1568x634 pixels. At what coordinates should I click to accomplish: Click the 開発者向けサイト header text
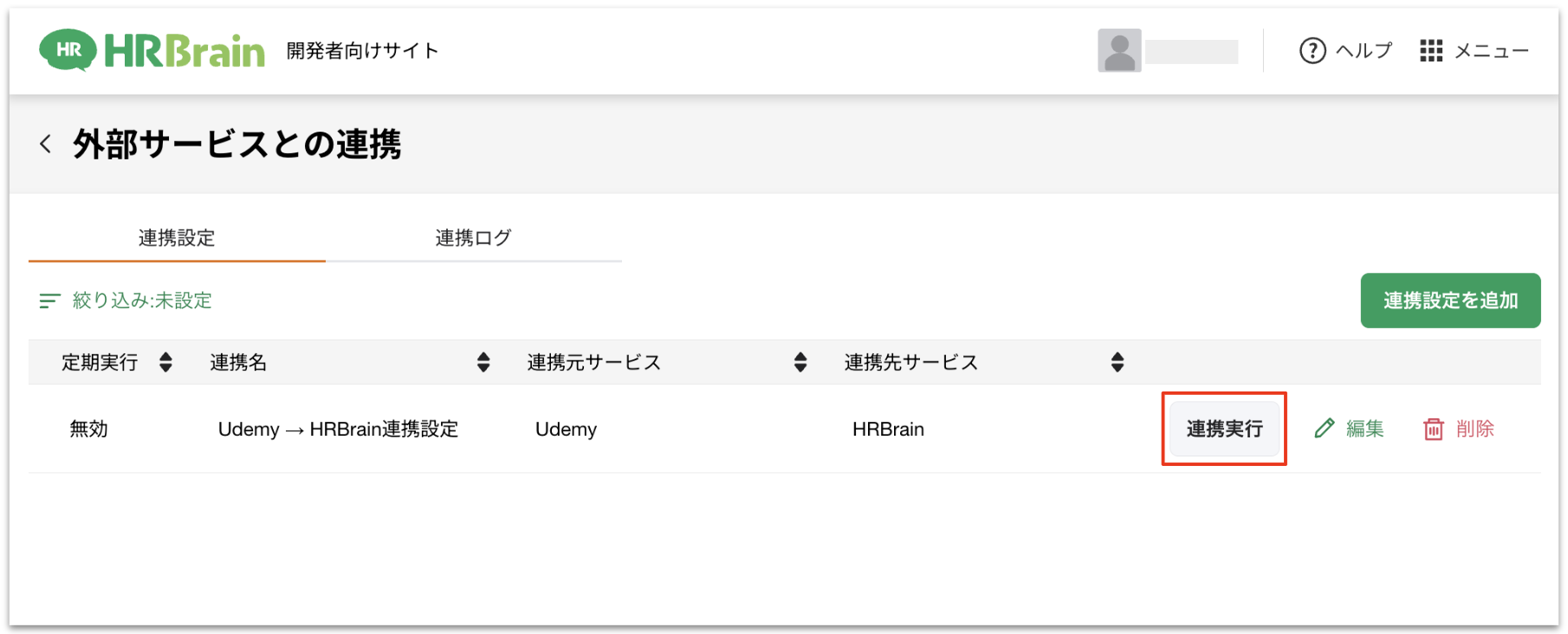tap(362, 51)
